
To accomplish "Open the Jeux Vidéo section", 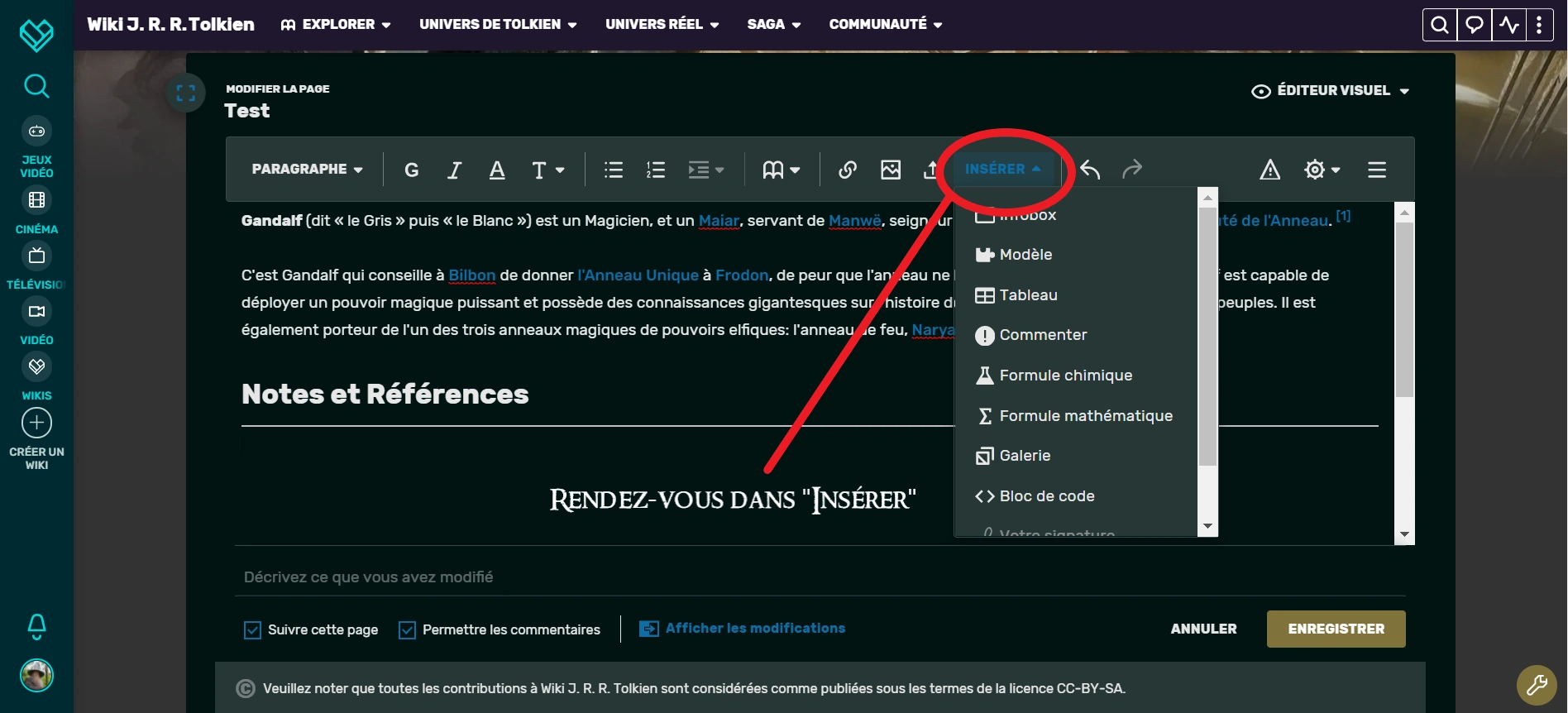I will coord(36,147).
